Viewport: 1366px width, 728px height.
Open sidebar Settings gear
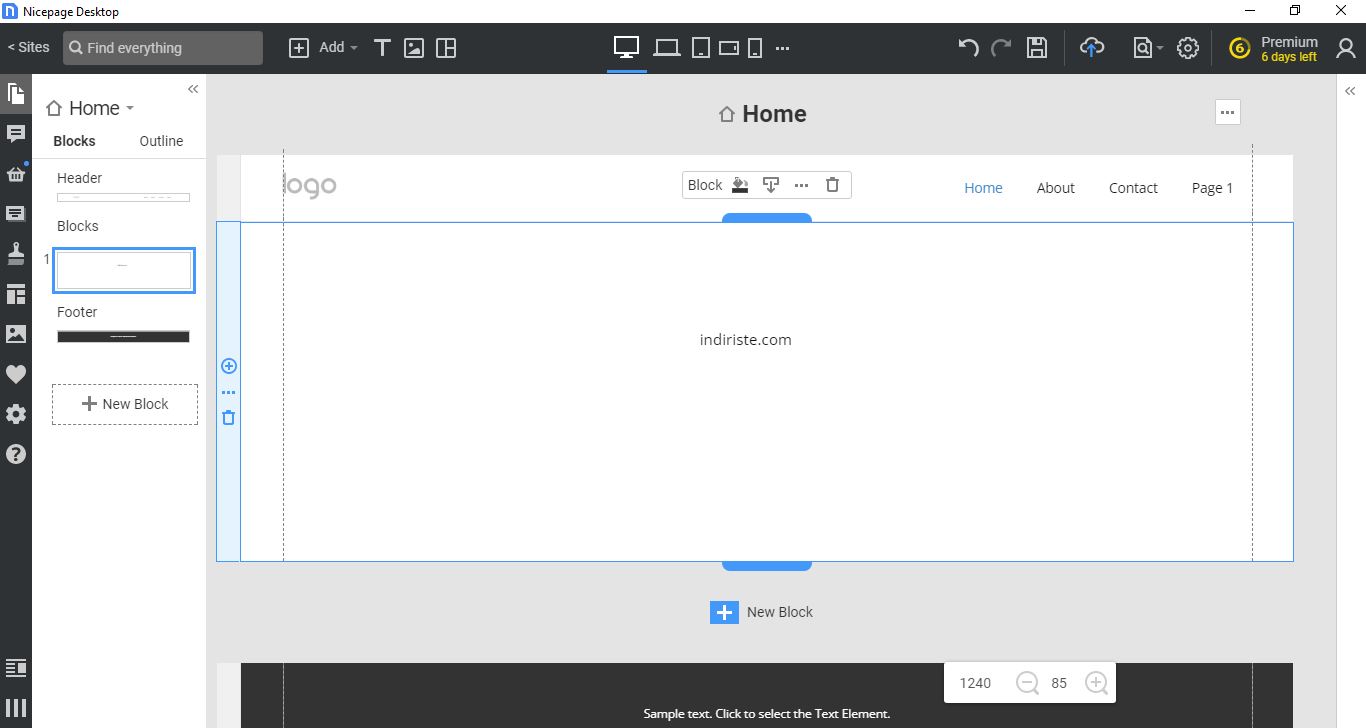tap(16, 414)
